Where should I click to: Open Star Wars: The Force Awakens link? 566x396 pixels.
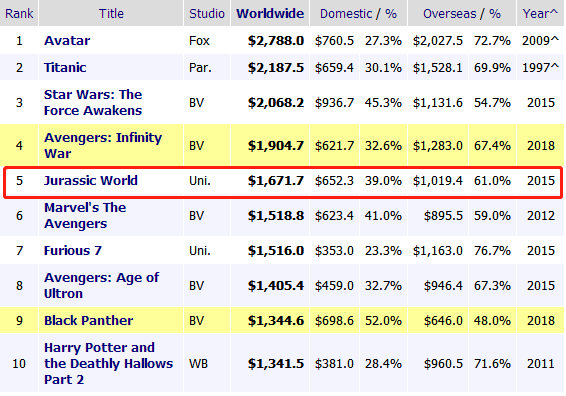(x=93, y=103)
